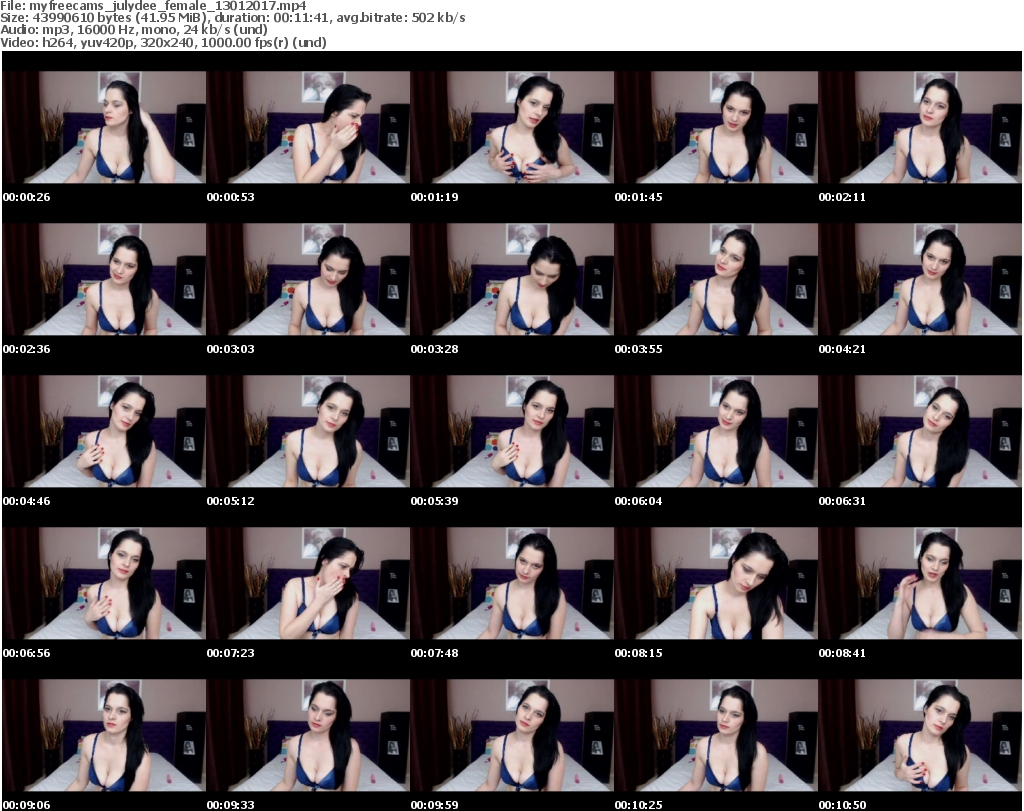Viewport: 1024px width, 811px height.
Task: Click the 00:01:45 timestamp label
Action: (x=638, y=197)
